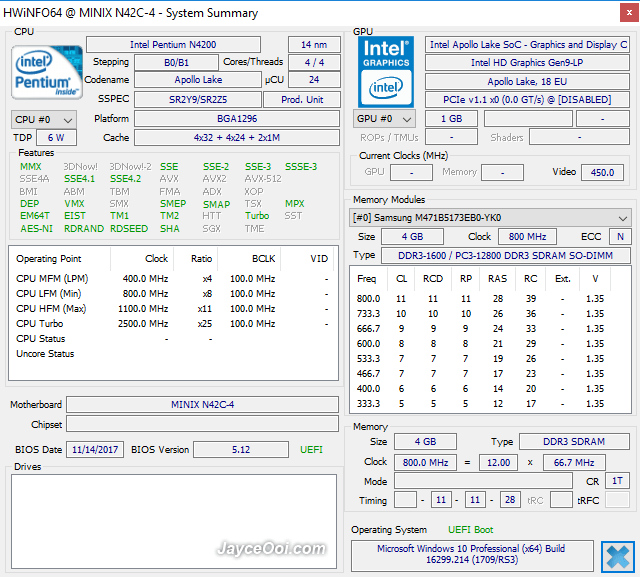Click the Operating Point column header
Screen dimensions: 640x577
click(x=49, y=259)
